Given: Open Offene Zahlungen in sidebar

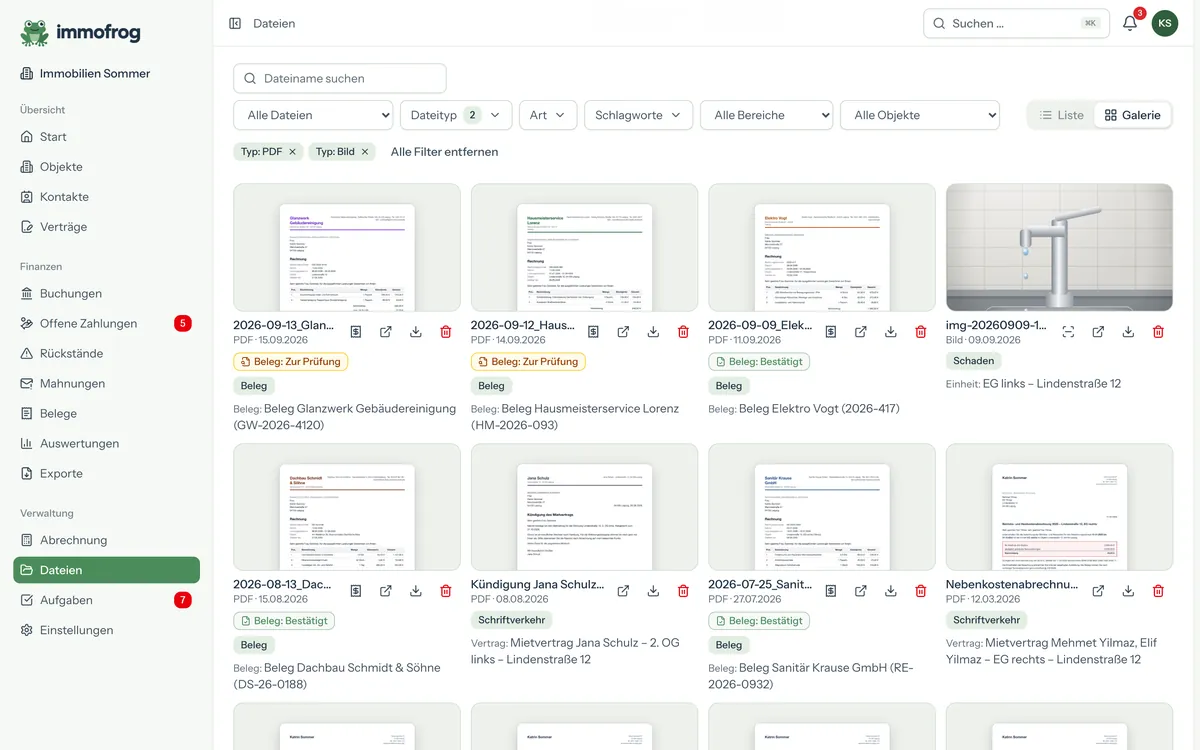Looking at the screenshot, I should [106, 324].
